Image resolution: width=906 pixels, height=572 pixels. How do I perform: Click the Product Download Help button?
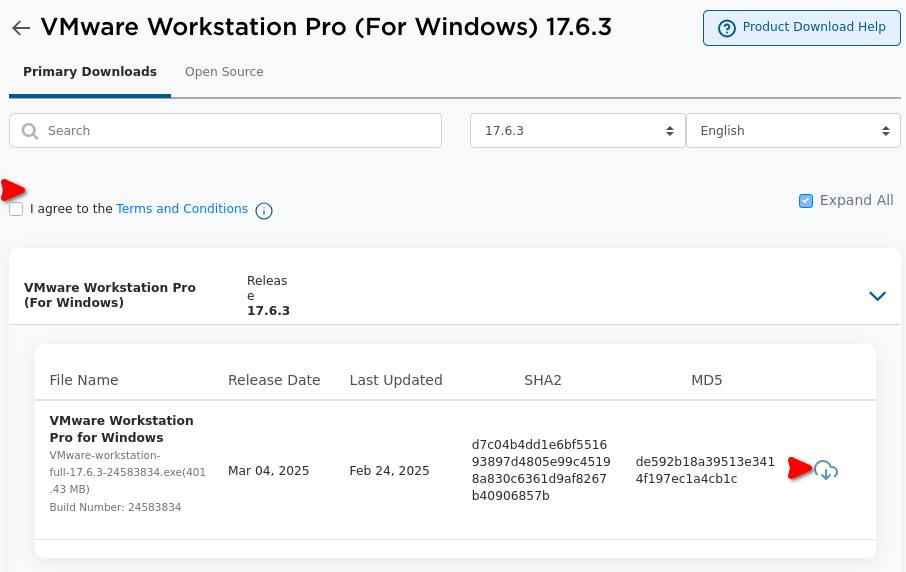[x=802, y=28]
